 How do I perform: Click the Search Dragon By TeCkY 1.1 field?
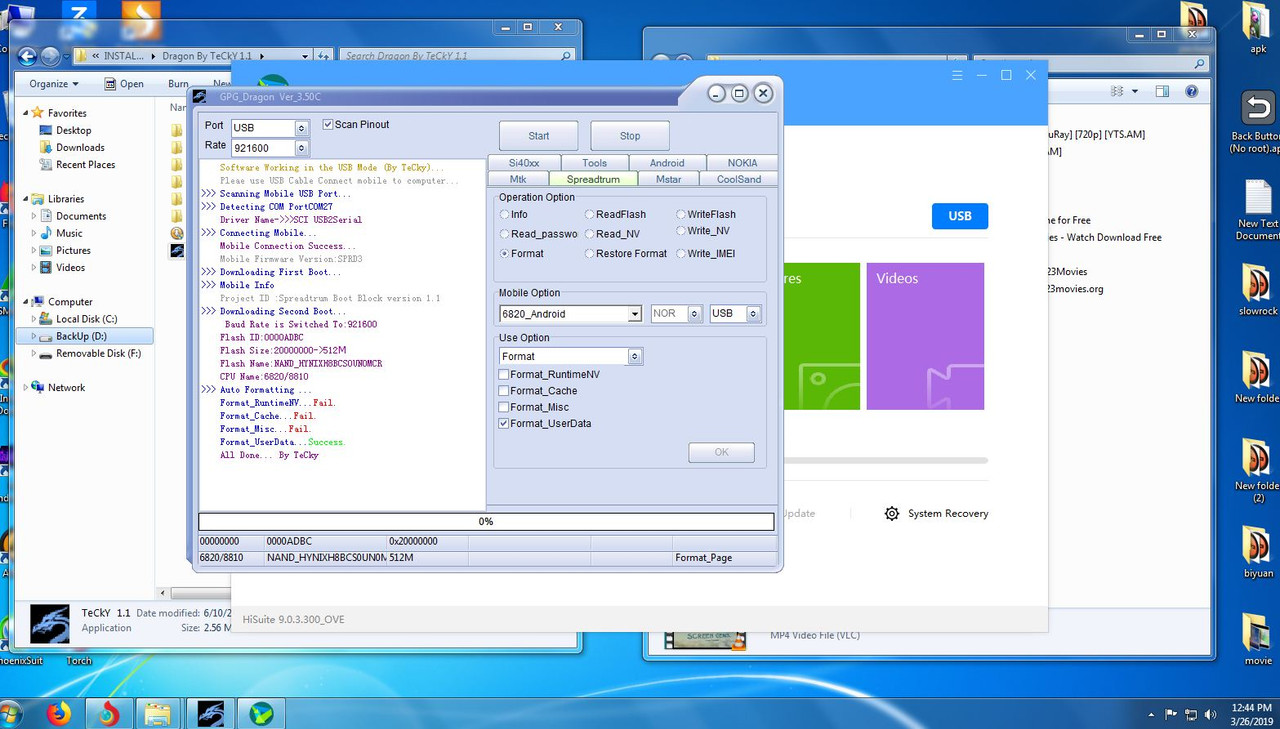click(457, 56)
